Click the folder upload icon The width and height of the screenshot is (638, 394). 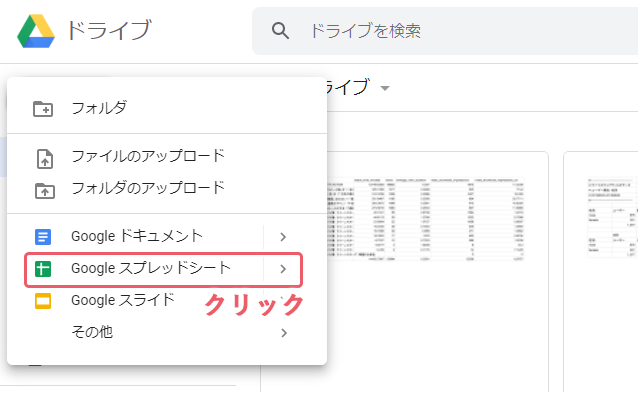point(45,190)
